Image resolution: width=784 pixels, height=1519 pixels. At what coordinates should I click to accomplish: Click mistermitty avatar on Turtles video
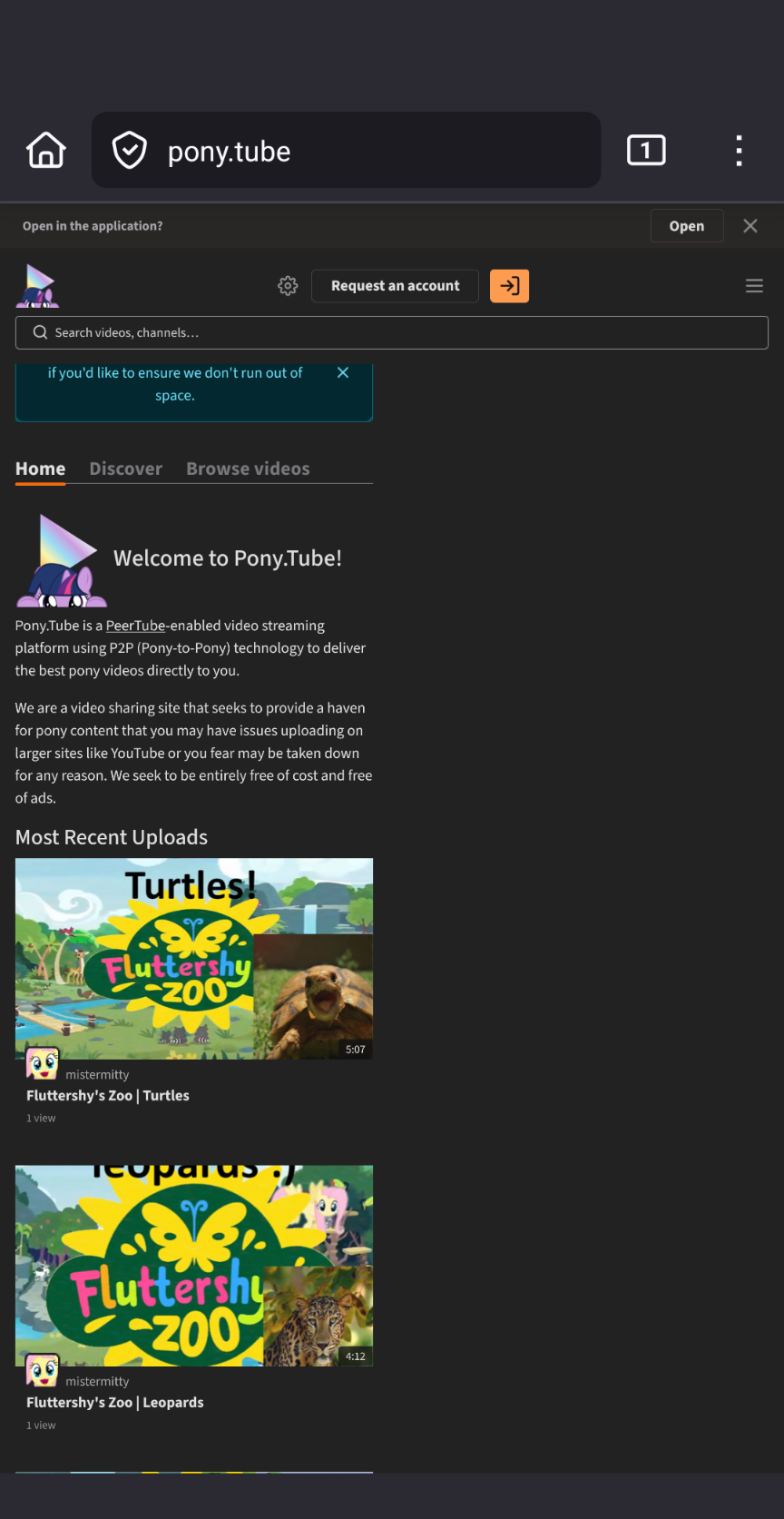pyautogui.click(x=43, y=1064)
